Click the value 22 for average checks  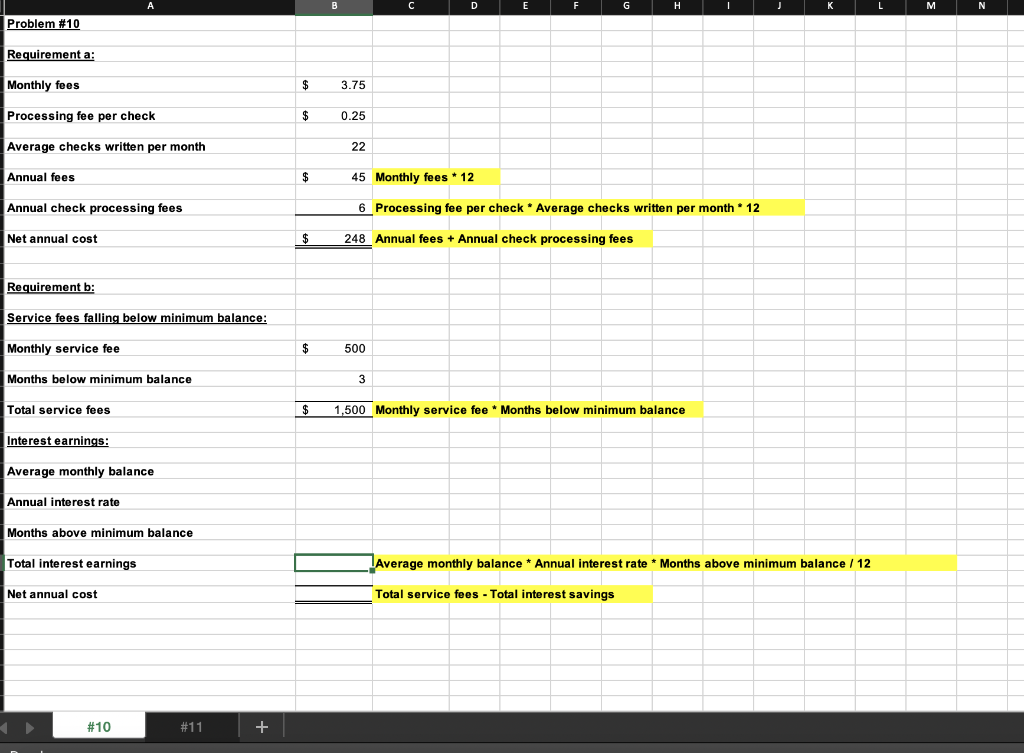coord(334,146)
